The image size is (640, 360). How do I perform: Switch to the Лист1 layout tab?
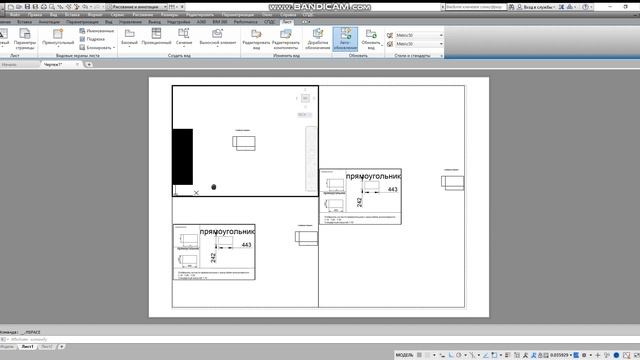pyautogui.click(x=28, y=347)
